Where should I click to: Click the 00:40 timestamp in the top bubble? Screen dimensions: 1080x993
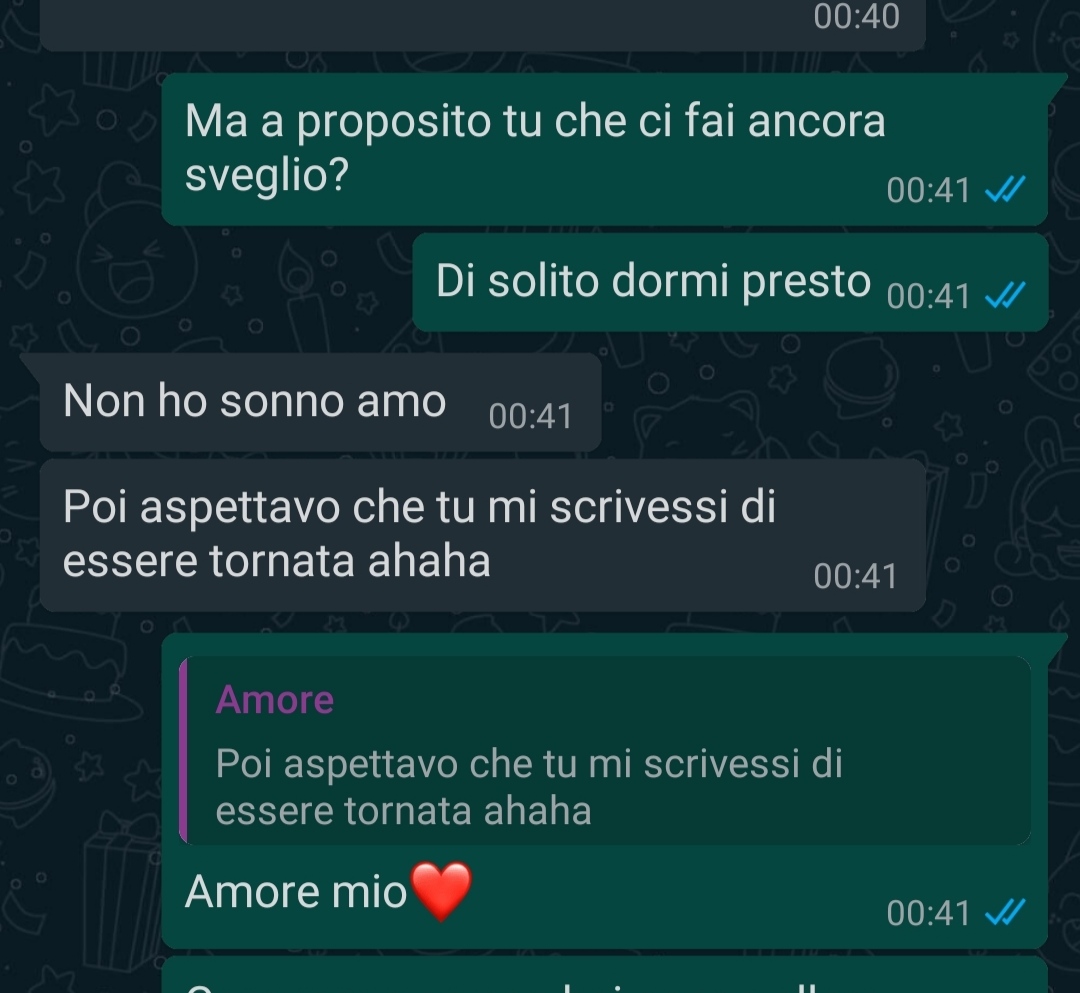coord(856,17)
